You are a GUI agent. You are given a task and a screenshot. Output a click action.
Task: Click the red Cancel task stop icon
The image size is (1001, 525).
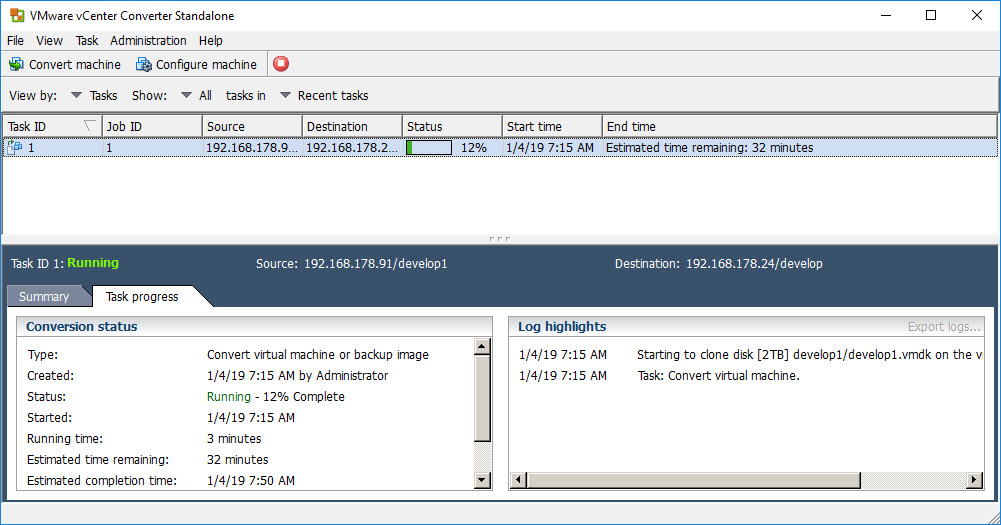coord(281,64)
